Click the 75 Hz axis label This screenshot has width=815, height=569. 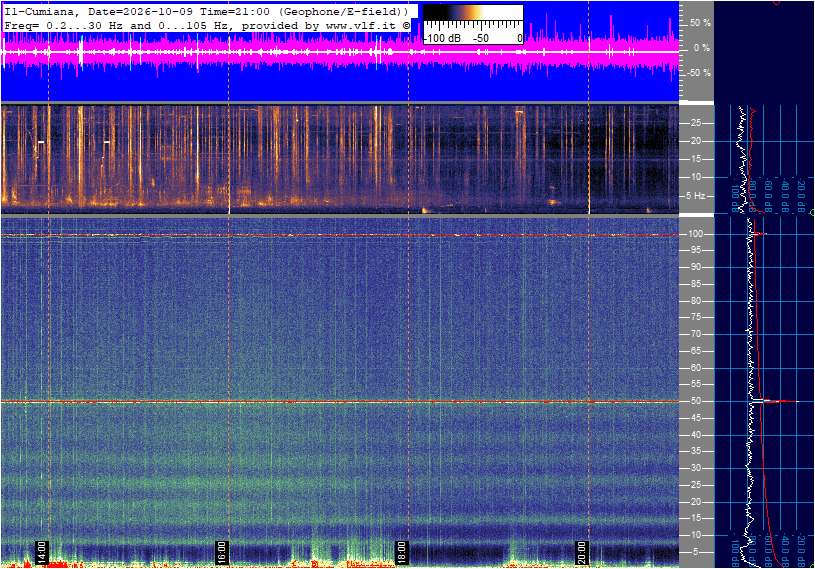tap(695, 317)
